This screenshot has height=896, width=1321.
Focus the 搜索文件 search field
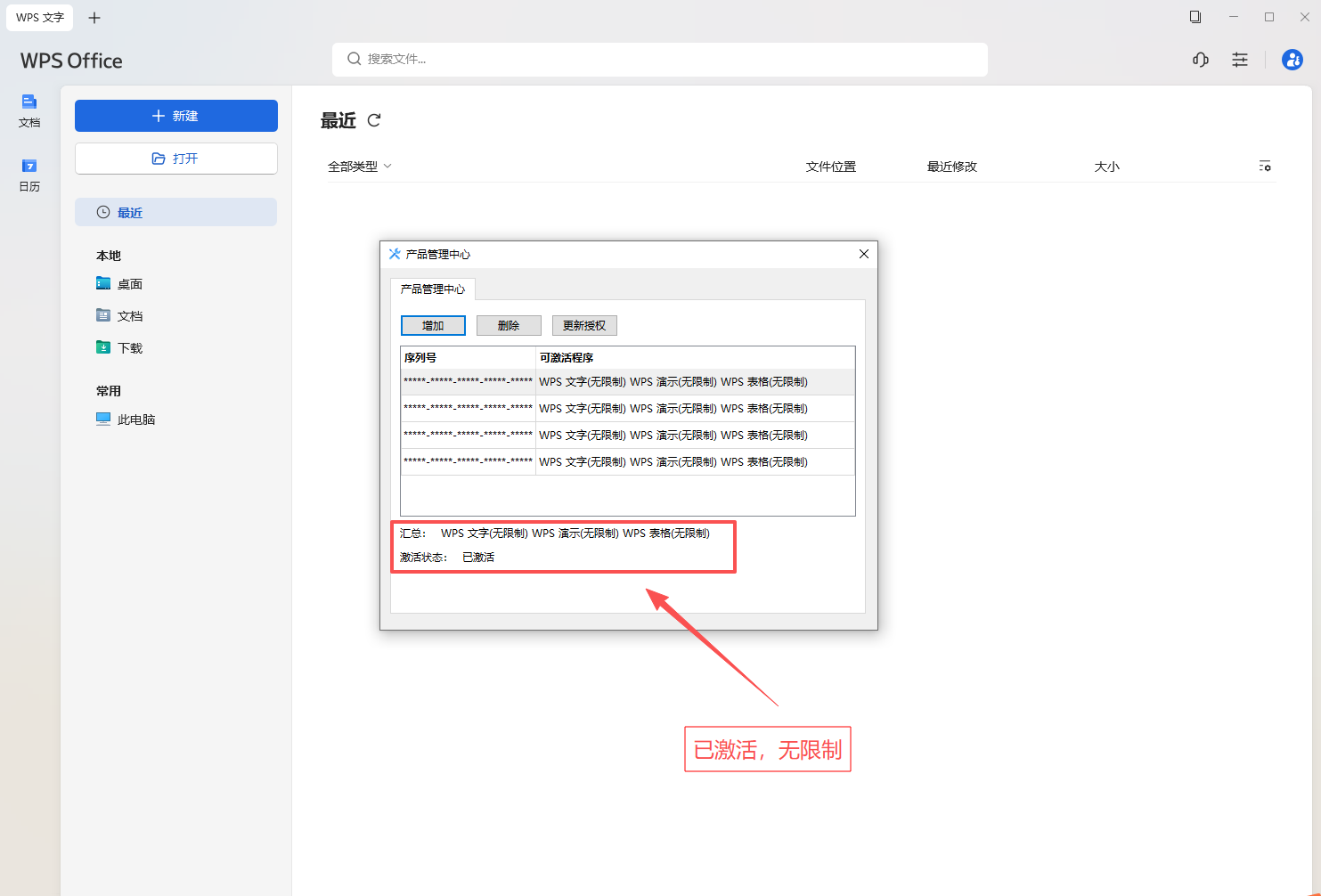pyautogui.click(x=659, y=60)
